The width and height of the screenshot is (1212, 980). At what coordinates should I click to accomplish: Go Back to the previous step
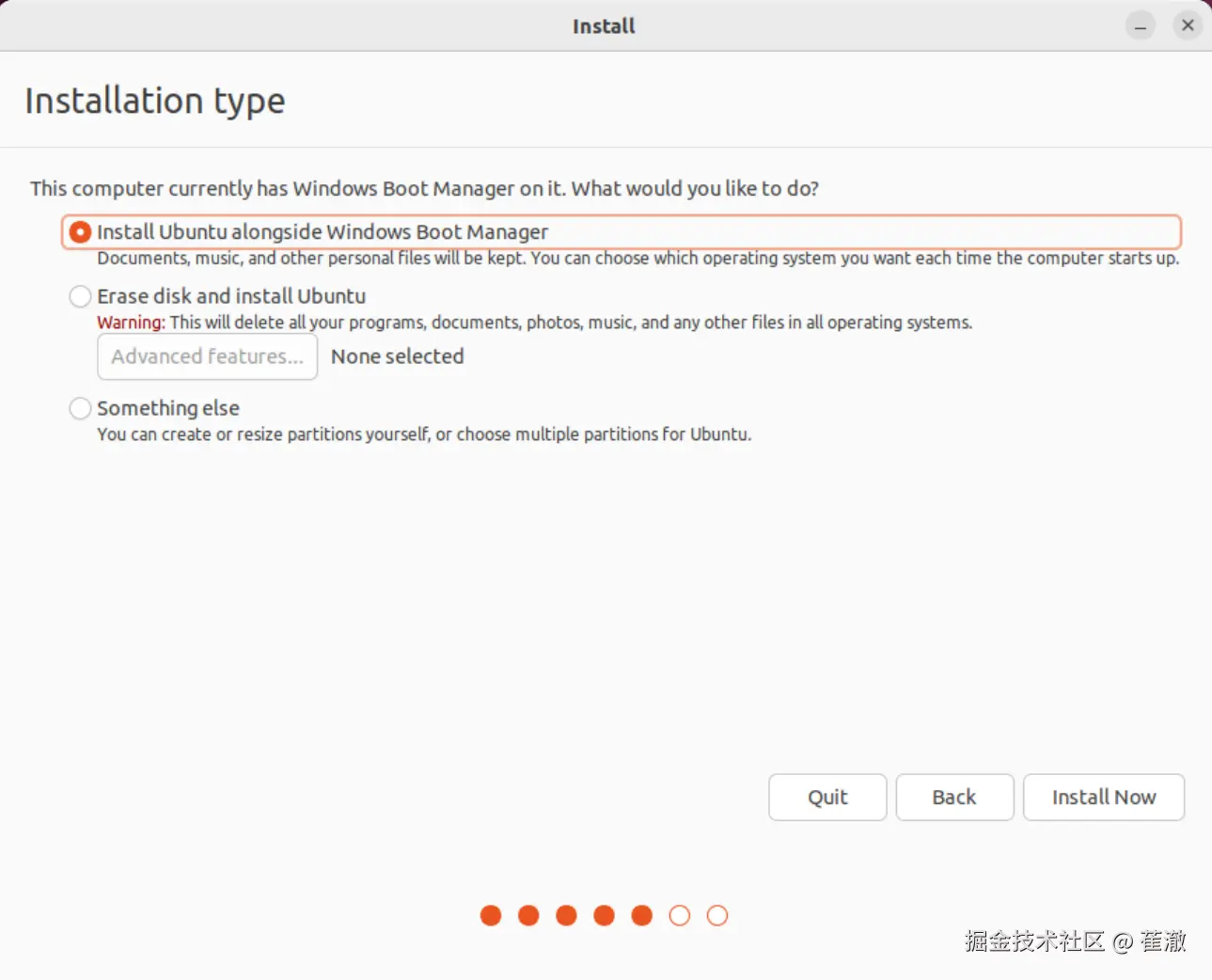coord(954,798)
